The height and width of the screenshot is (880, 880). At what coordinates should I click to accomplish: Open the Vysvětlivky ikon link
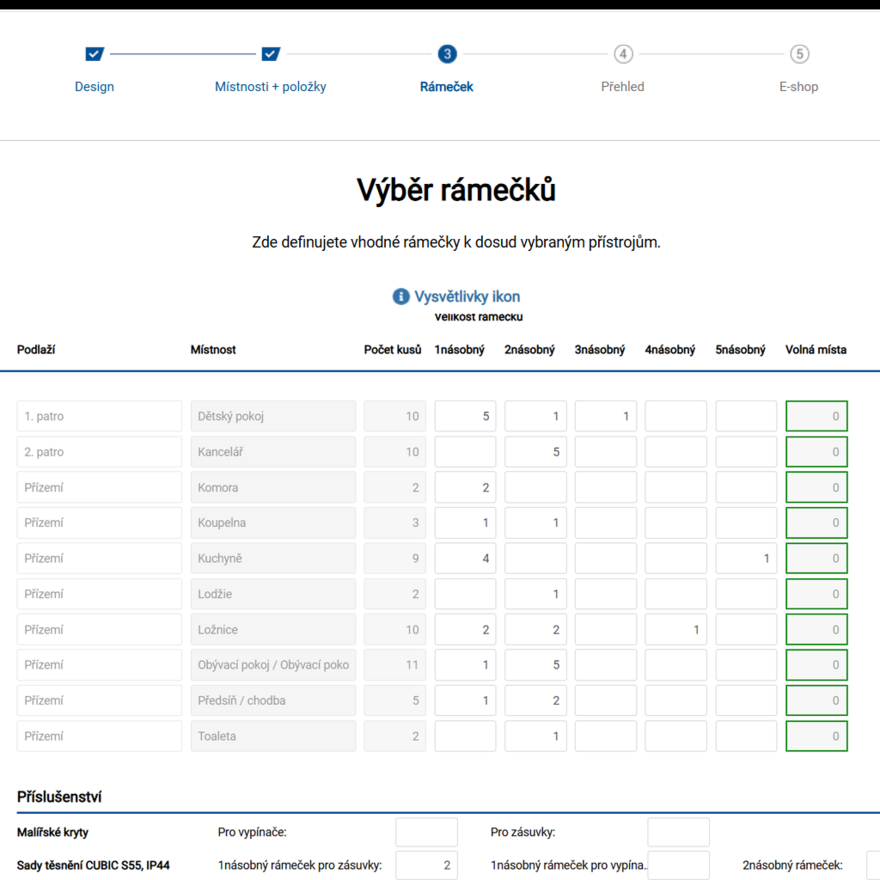(467, 296)
